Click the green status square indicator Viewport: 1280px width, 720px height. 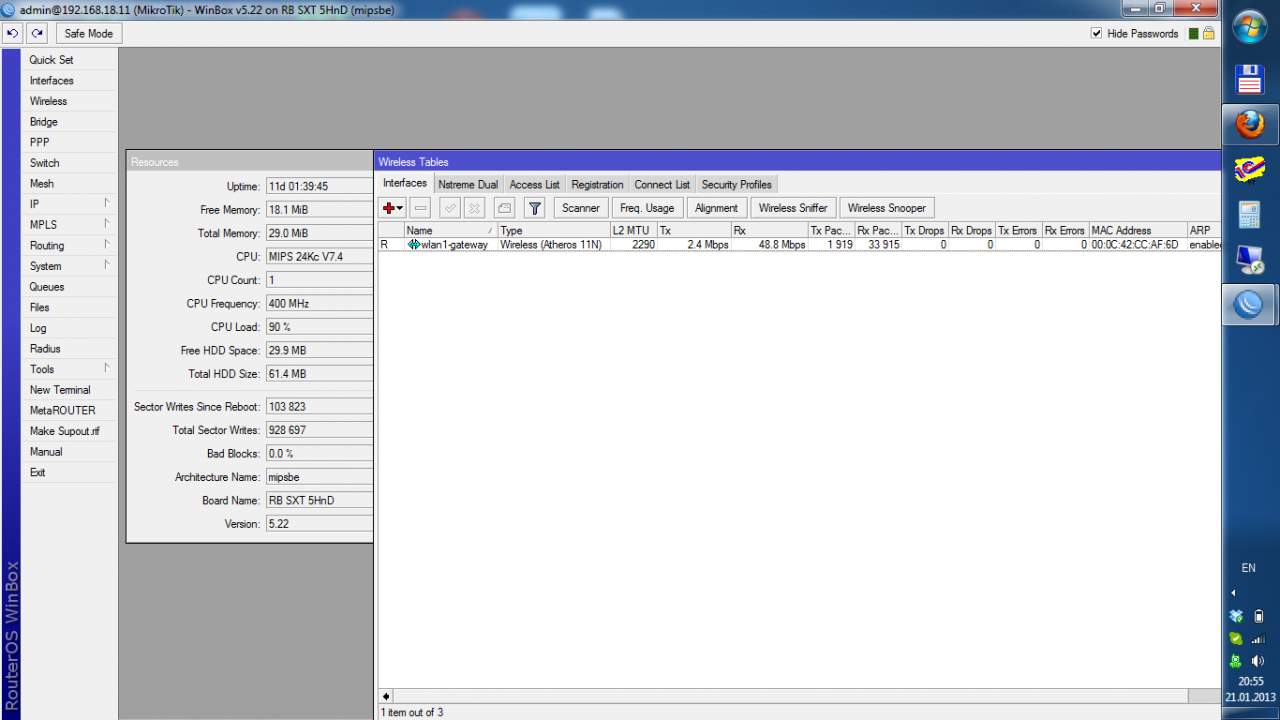point(1193,33)
